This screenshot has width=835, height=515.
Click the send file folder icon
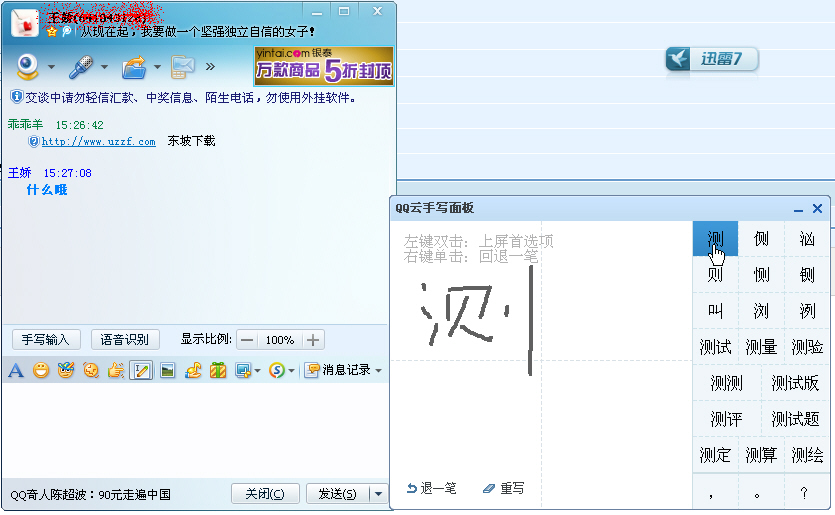point(134,67)
